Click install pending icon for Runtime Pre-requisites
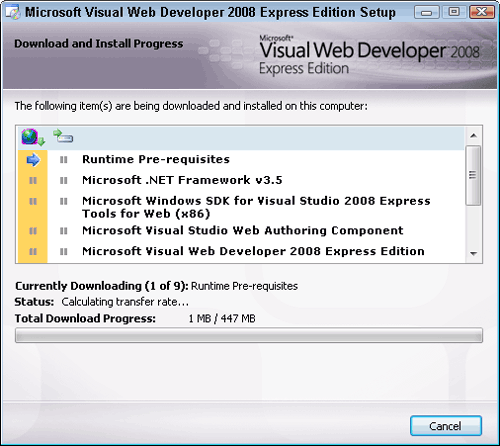 tap(63, 160)
